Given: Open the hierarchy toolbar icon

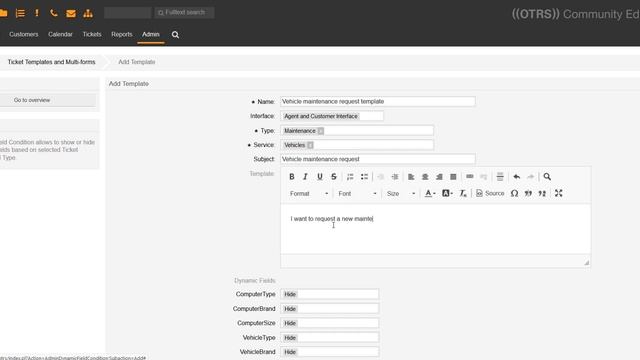Looking at the screenshot, I should tap(88, 13).
